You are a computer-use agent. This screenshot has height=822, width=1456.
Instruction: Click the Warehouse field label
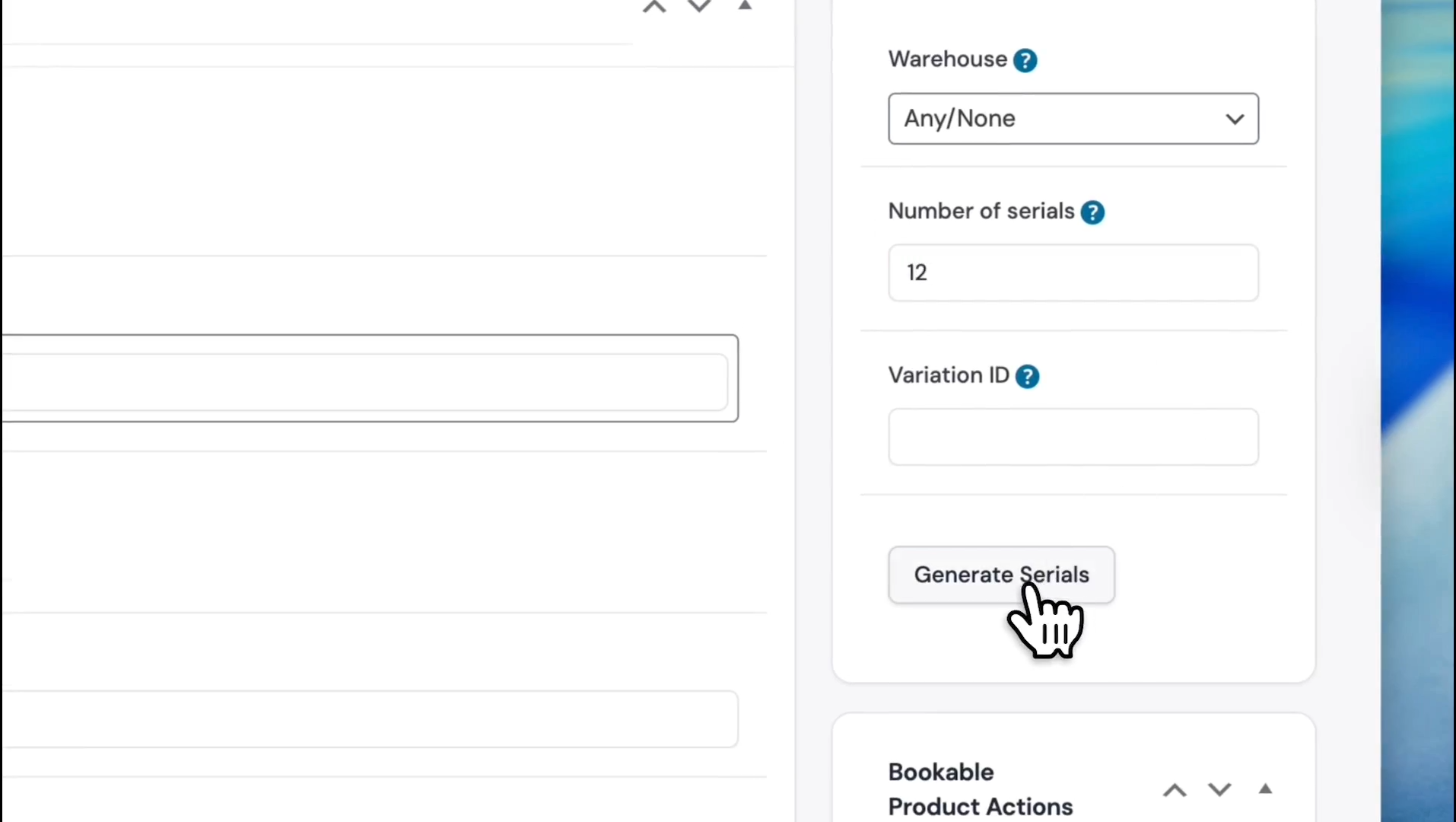(947, 59)
